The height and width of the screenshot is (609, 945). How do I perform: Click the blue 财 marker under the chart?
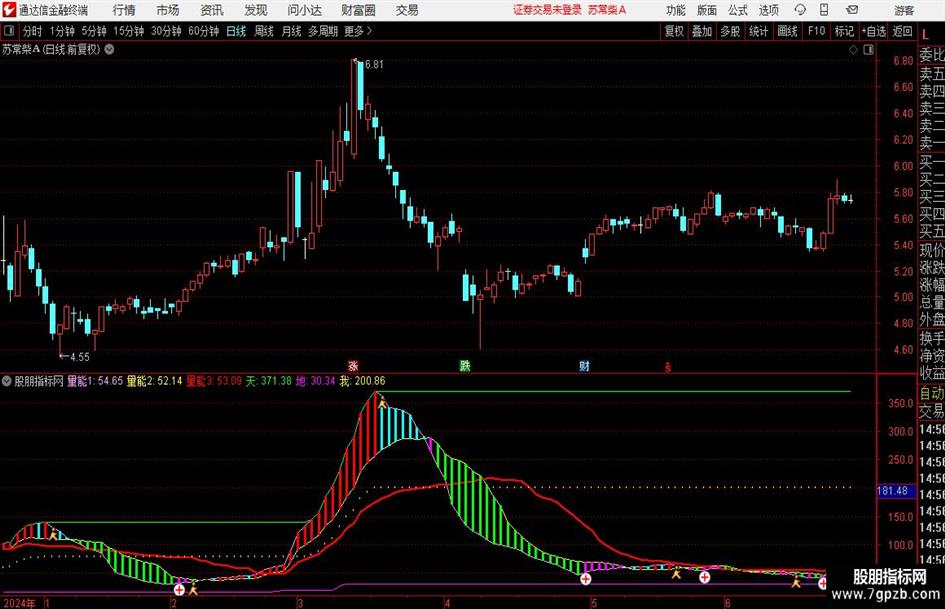tap(584, 365)
